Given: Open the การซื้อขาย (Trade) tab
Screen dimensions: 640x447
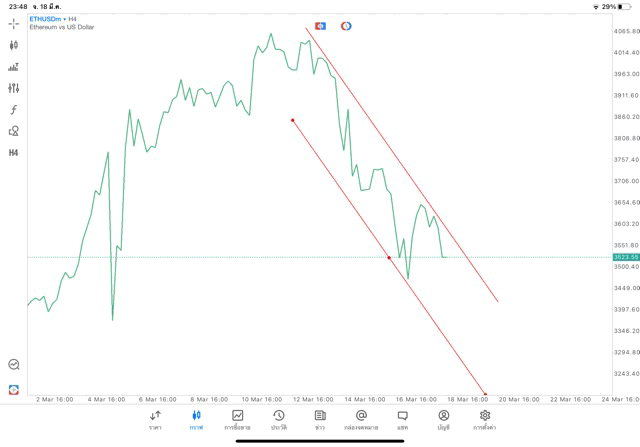Looking at the screenshot, I should coord(237,419).
